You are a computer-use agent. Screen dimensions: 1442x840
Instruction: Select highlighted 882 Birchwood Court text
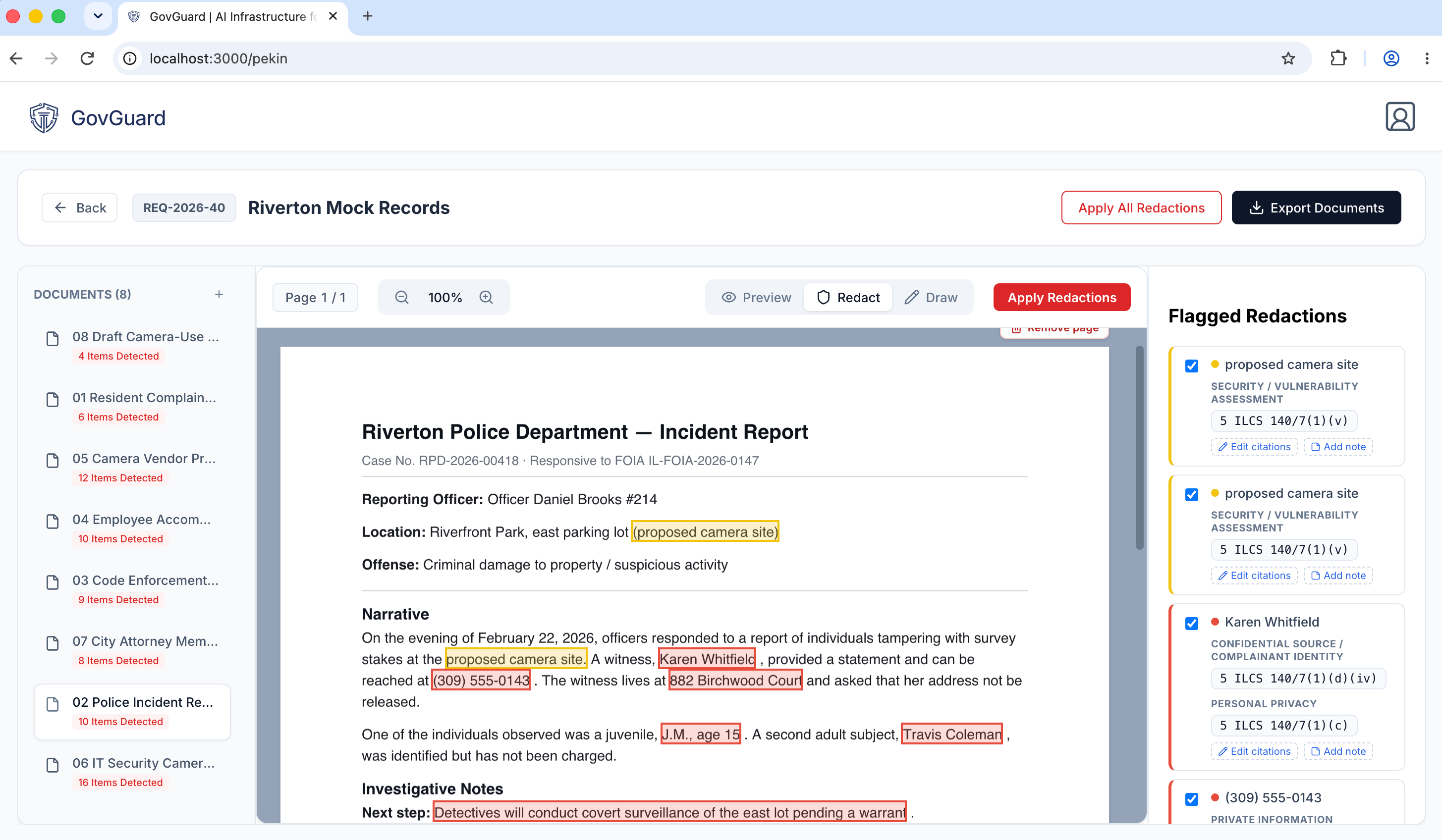(735, 681)
